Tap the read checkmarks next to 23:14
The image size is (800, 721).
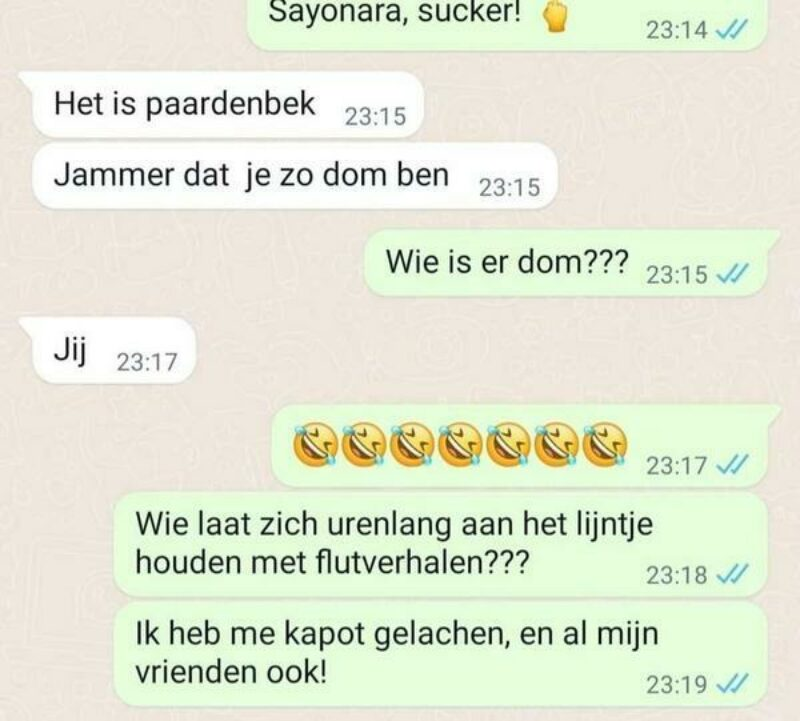pos(732,30)
